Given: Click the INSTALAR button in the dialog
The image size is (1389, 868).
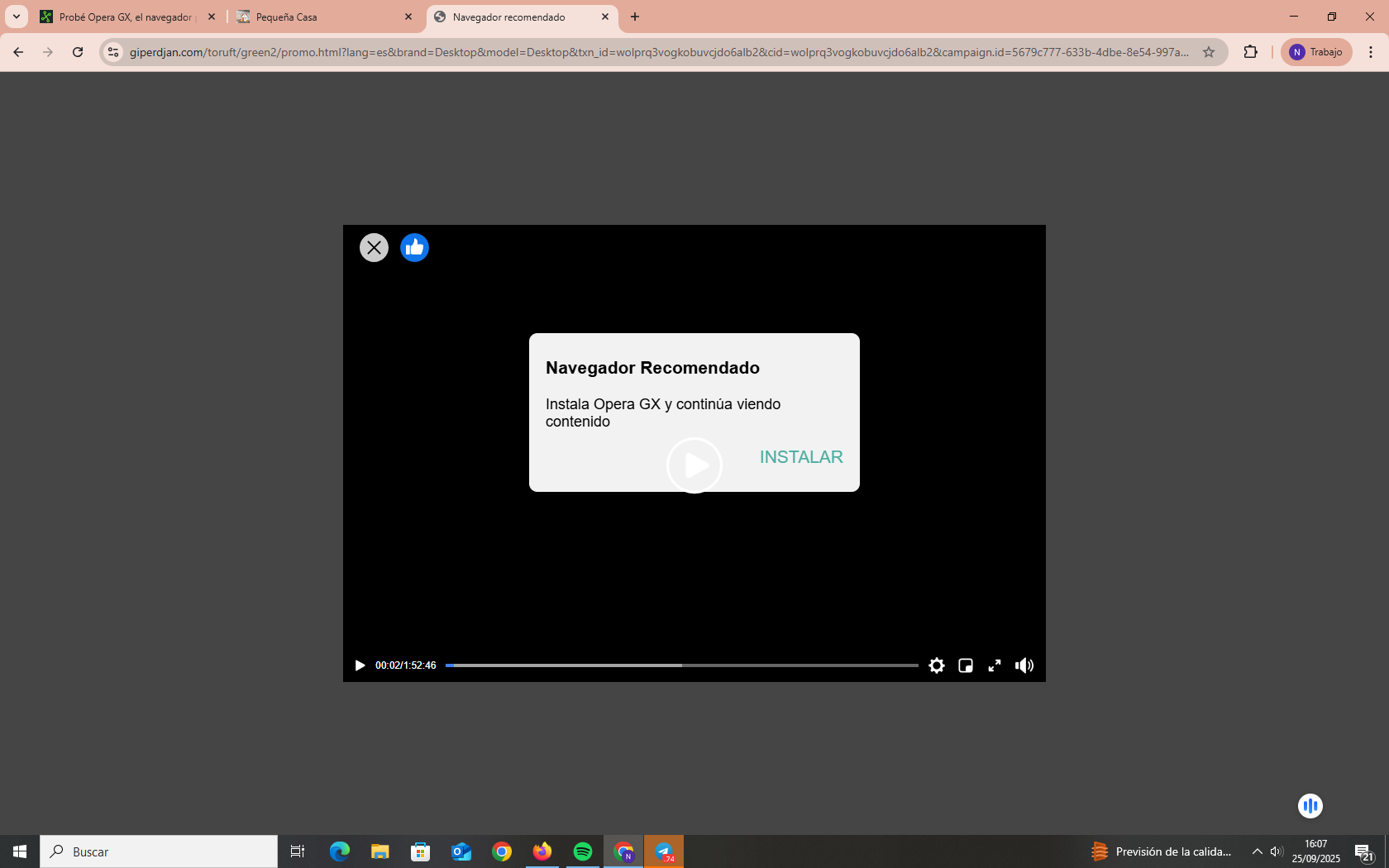Looking at the screenshot, I should tap(801, 457).
